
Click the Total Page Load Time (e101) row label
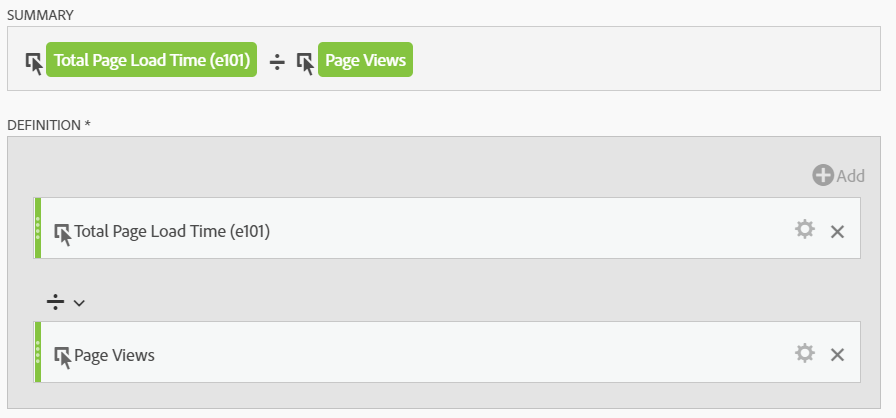click(x=172, y=231)
